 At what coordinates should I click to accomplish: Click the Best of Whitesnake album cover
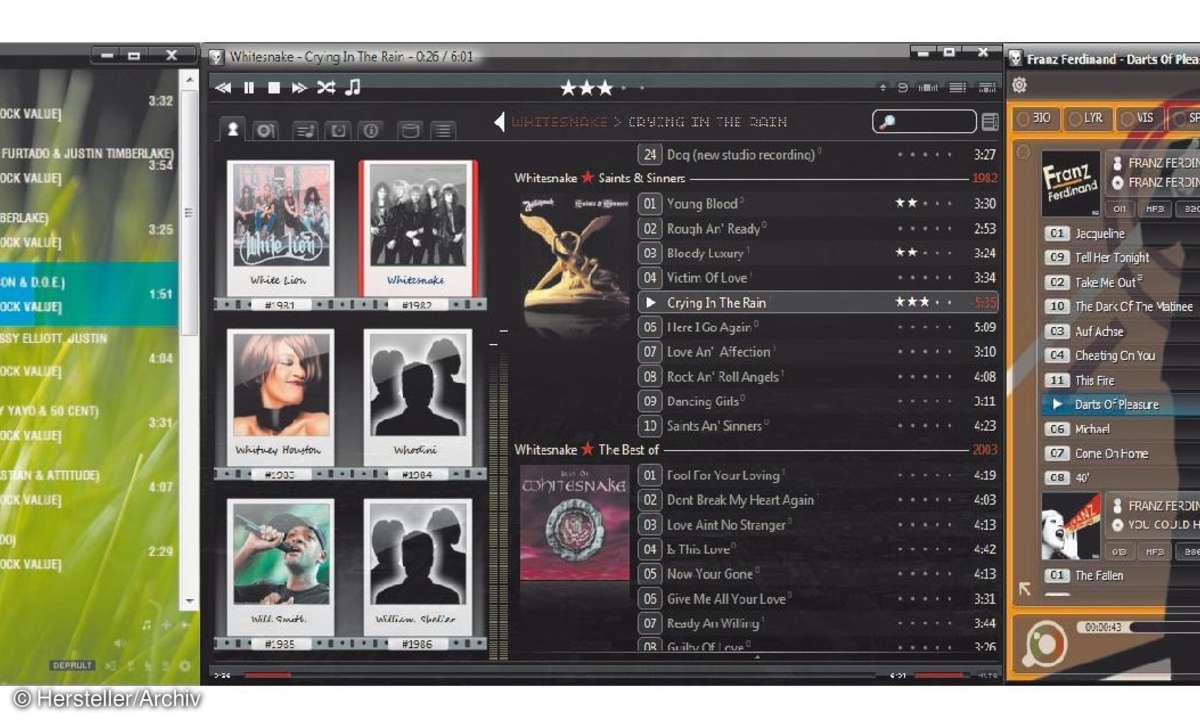coord(574,524)
